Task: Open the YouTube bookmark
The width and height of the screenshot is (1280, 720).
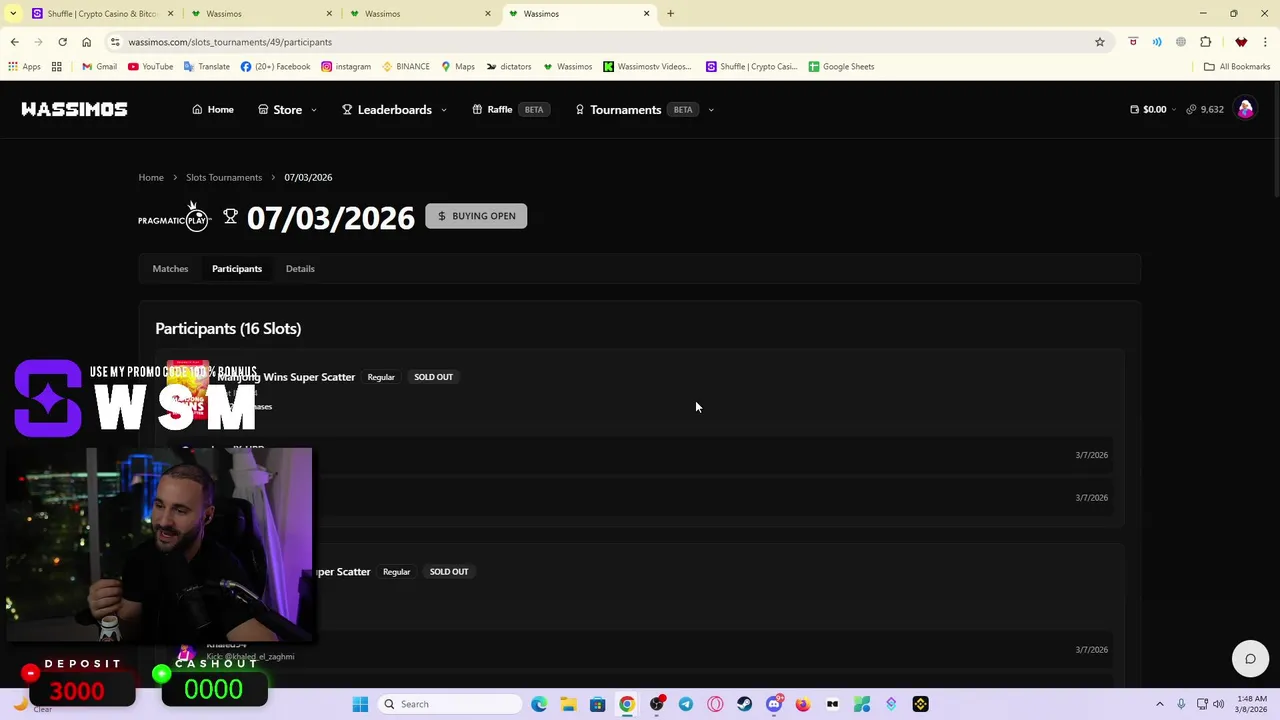Action: point(150,67)
